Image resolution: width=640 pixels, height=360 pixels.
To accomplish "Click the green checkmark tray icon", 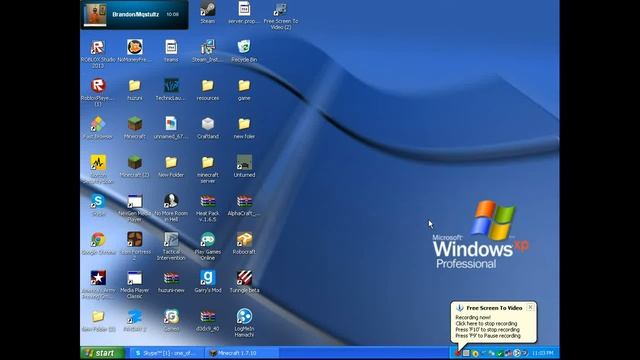I will (x=499, y=353).
